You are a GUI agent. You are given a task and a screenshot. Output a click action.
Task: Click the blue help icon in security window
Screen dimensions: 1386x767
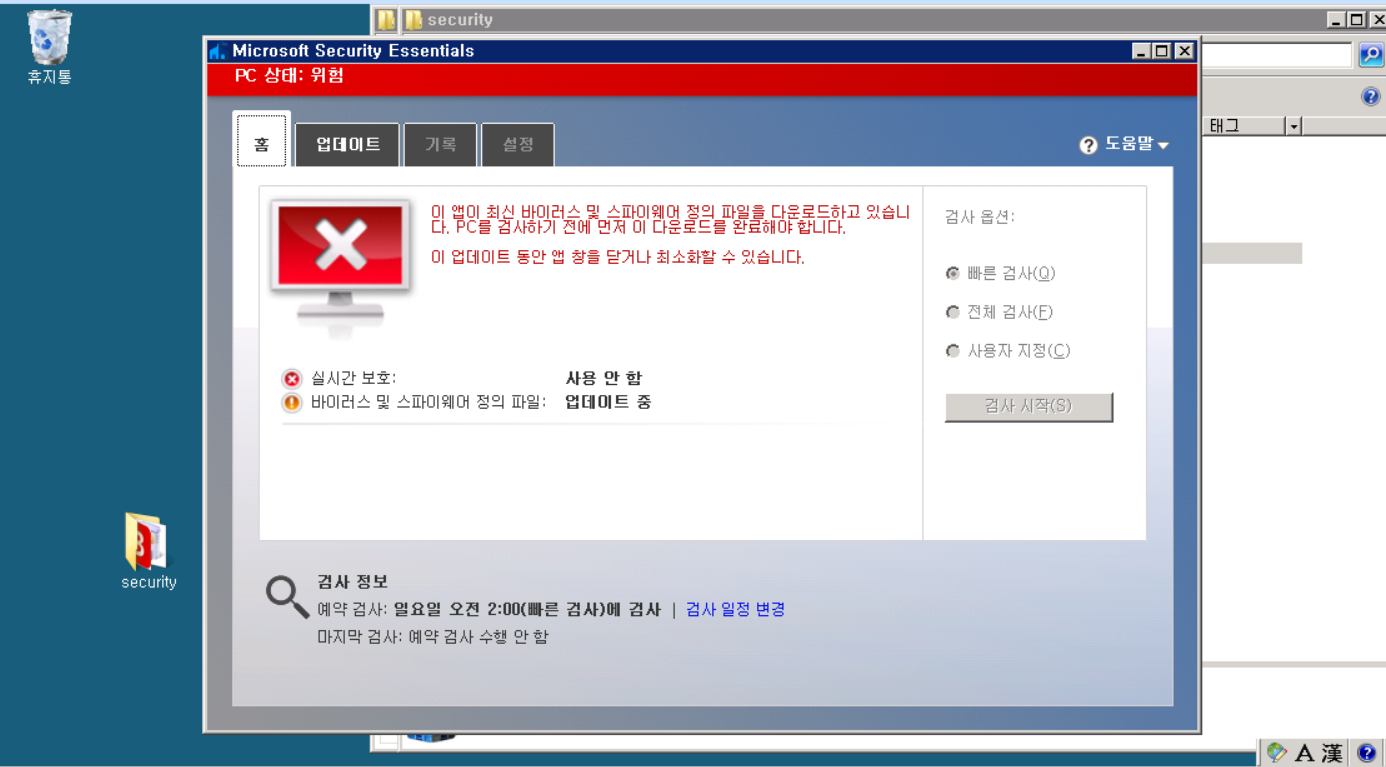(x=1370, y=96)
